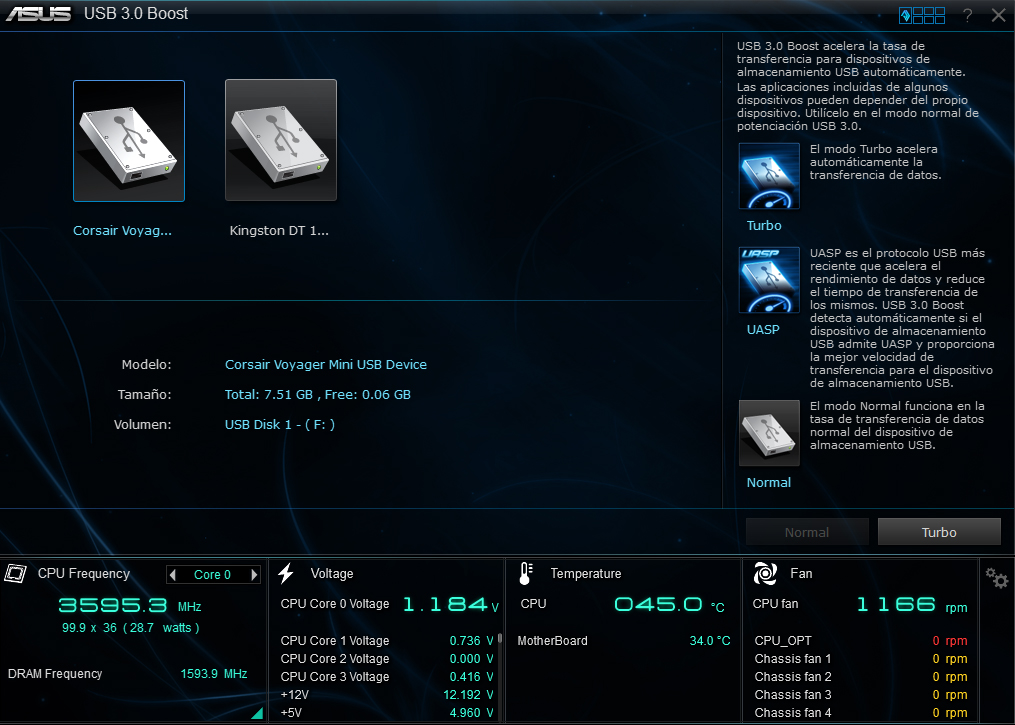
Task: Click the dimmed Normal button
Action: click(807, 532)
